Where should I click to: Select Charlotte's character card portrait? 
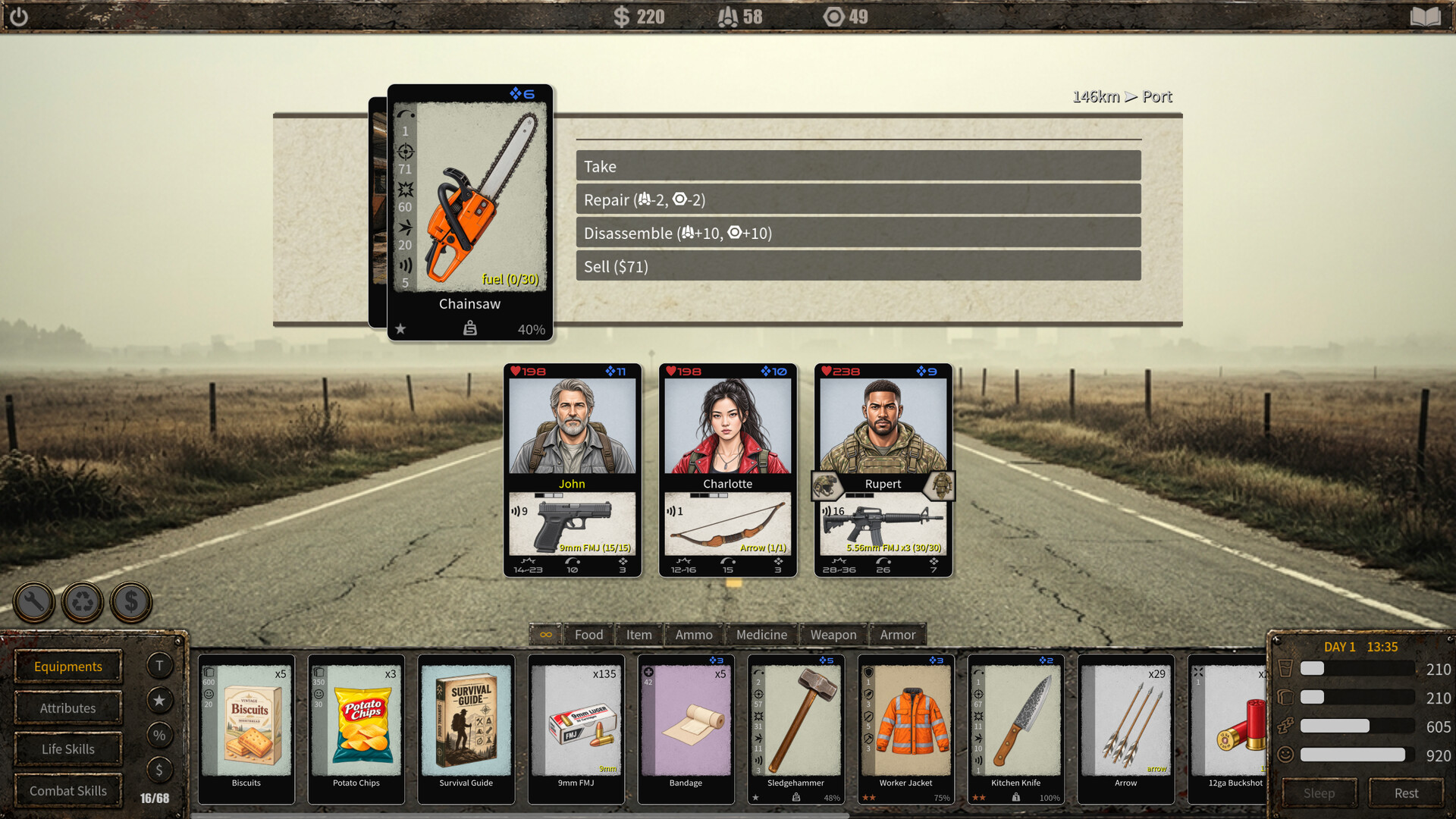[x=728, y=426]
